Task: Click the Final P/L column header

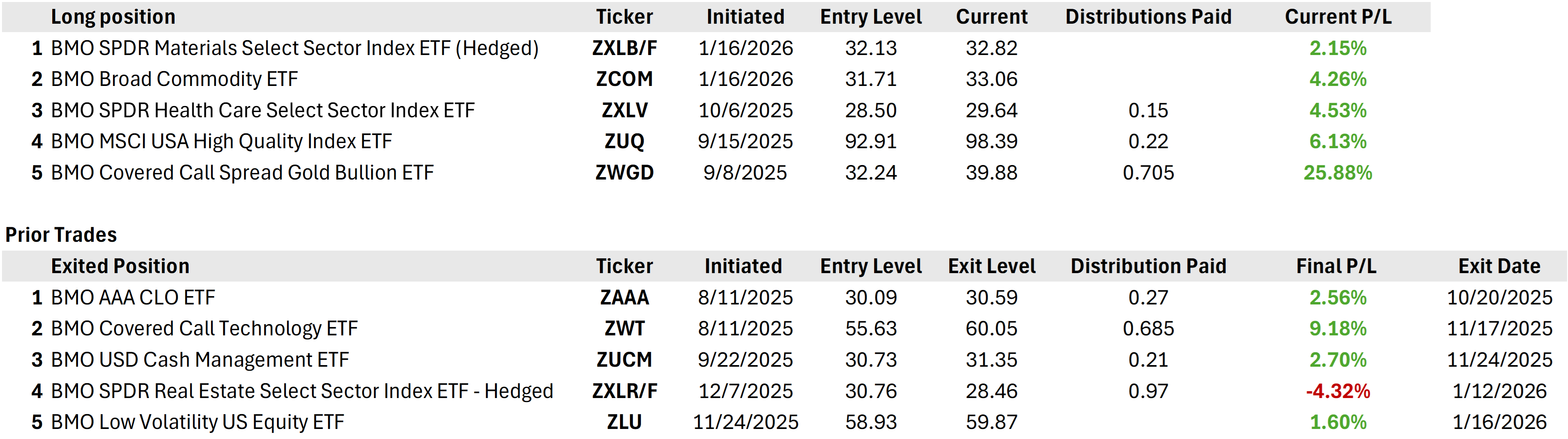Action: [1336, 266]
